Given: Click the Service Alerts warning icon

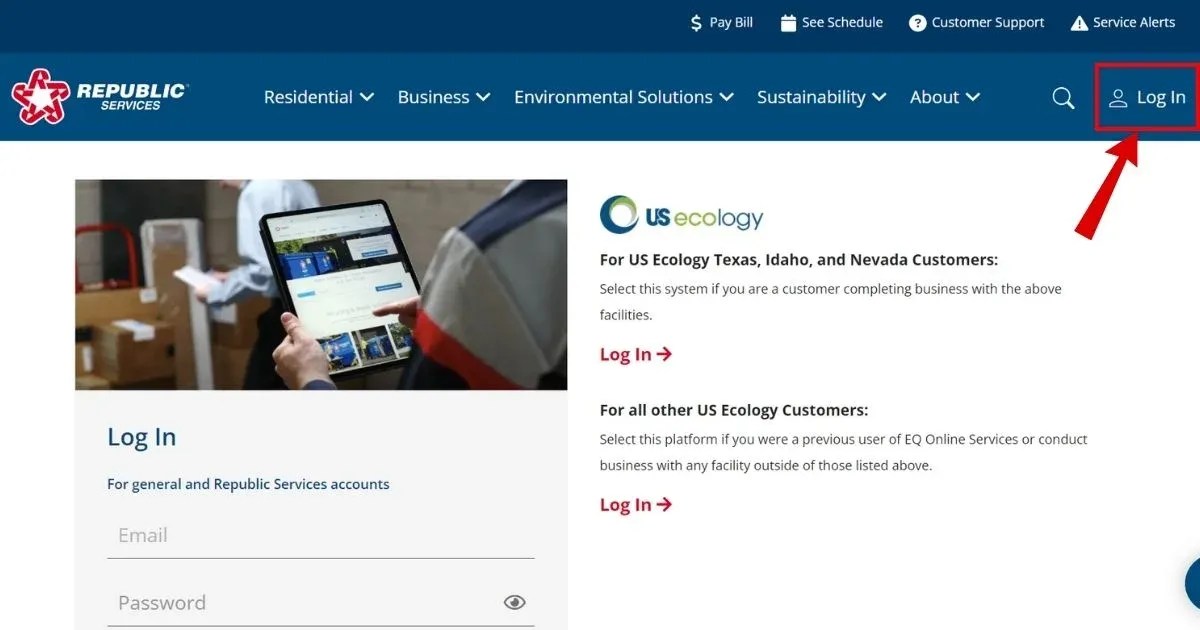Looking at the screenshot, I should point(1079,21).
